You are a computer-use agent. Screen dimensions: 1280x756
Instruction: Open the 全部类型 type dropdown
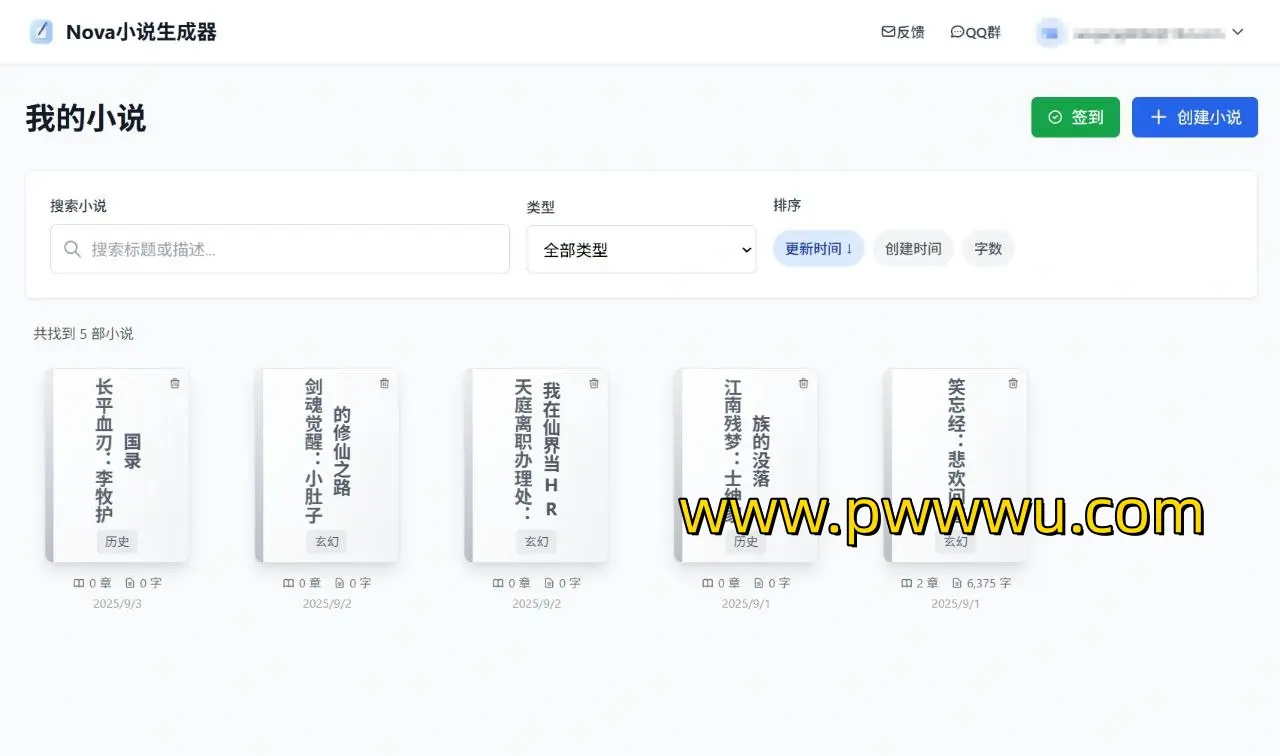(x=642, y=250)
